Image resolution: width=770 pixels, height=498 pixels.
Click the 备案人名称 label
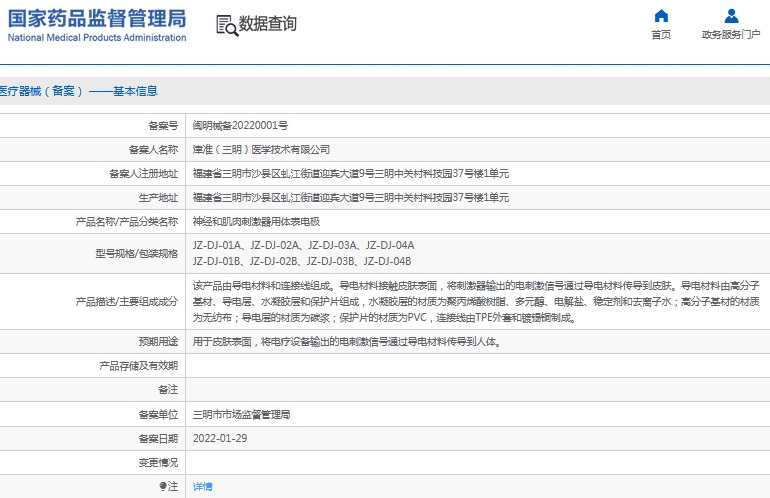[x=153, y=150]
